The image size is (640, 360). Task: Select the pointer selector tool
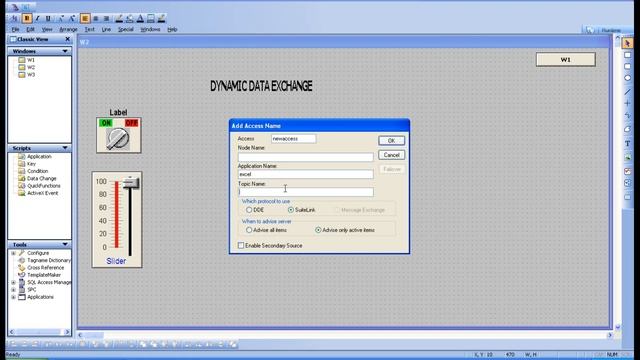(627, 43)
